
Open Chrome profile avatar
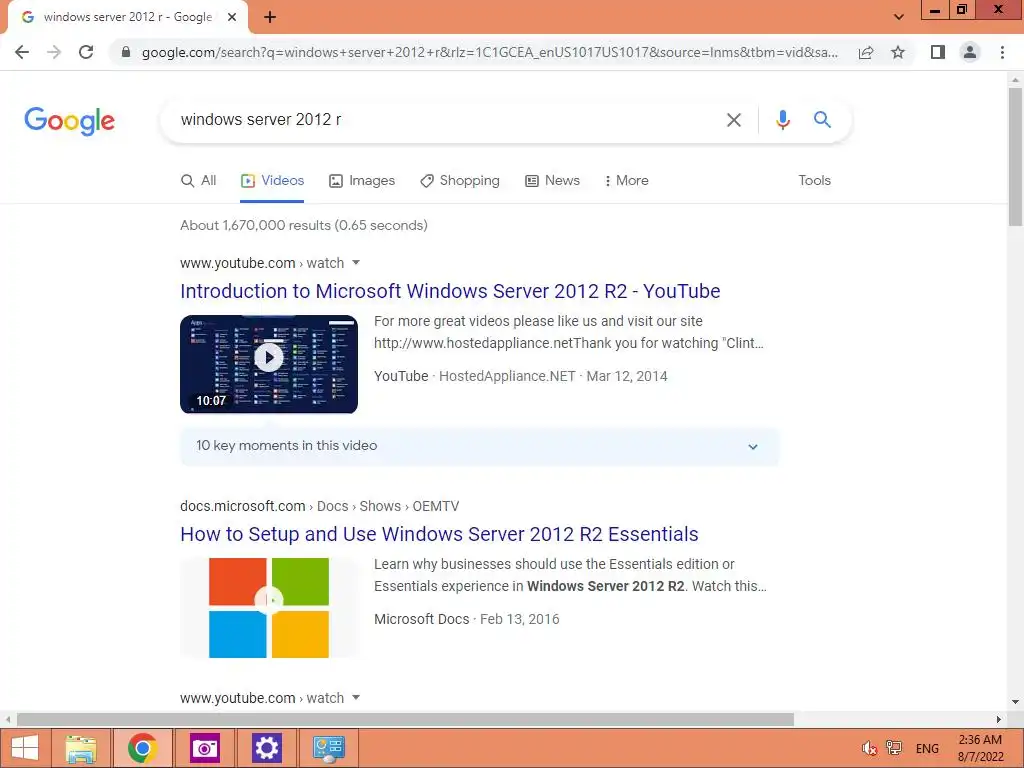click(x=970, y=52)
